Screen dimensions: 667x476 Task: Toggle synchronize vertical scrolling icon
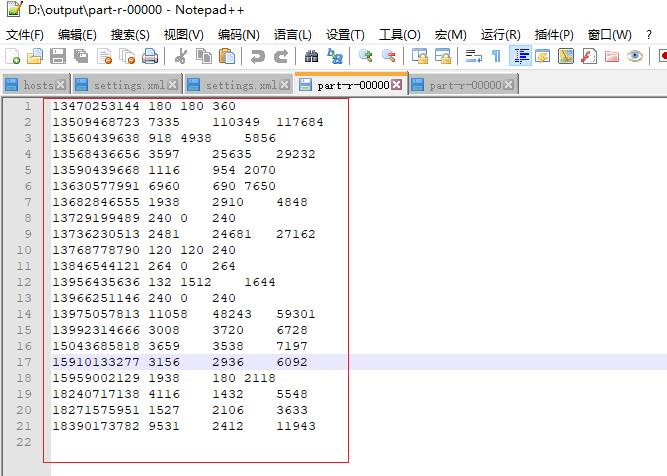420,56
